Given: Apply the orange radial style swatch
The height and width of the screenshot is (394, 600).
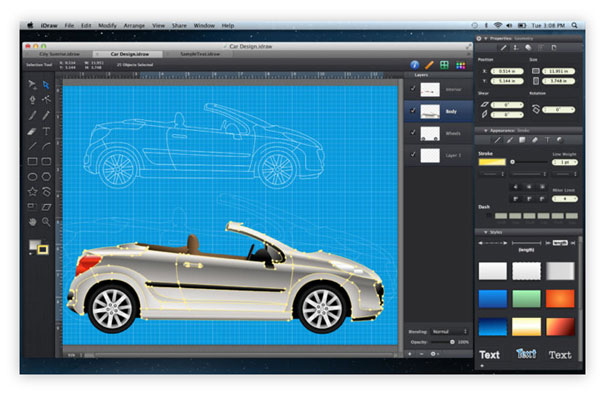Looking at the screenshot, I should pos(560,299).
